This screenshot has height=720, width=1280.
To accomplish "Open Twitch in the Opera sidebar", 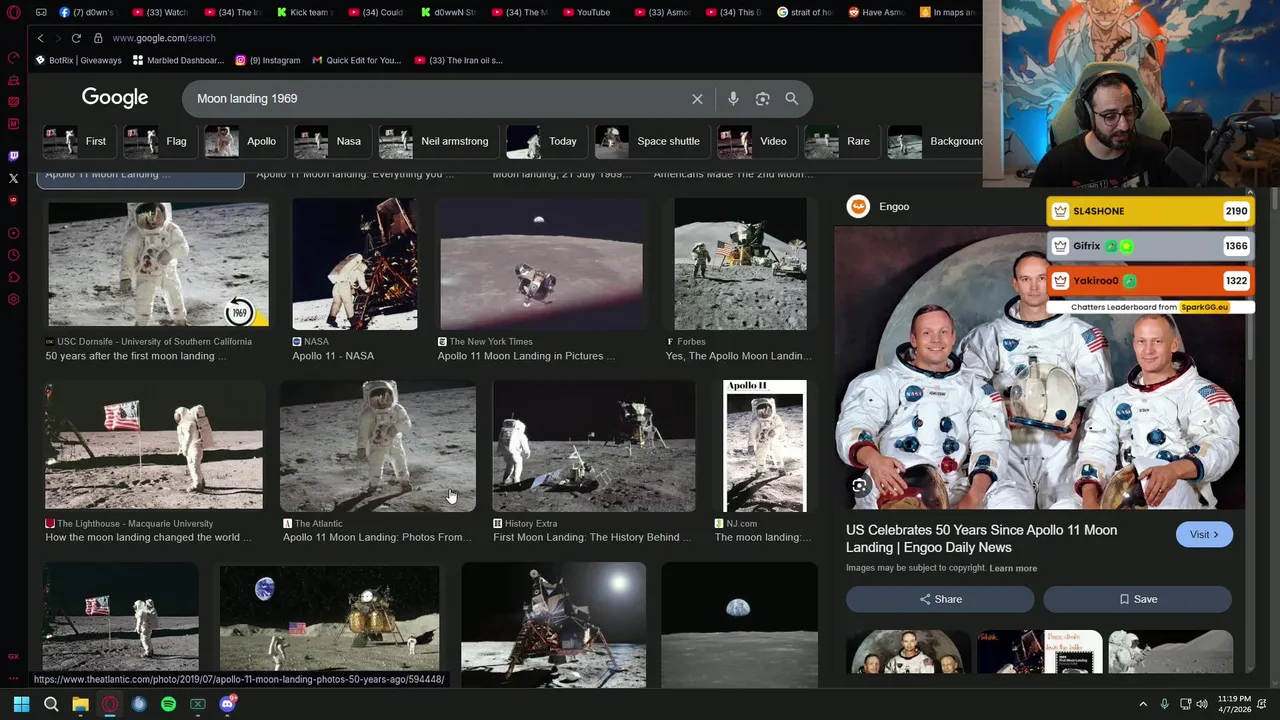I will point(14,156).
